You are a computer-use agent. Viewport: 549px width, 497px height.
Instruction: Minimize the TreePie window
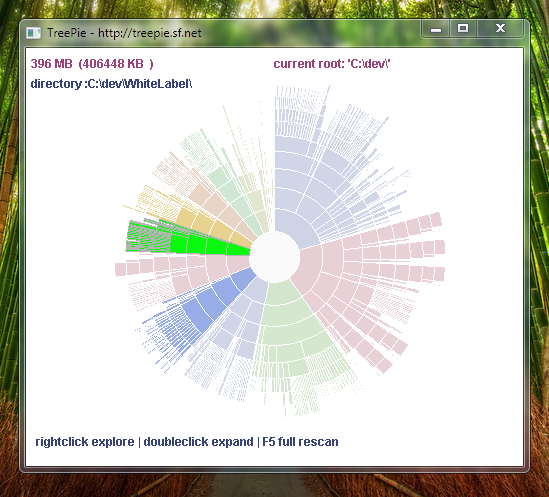436,29
